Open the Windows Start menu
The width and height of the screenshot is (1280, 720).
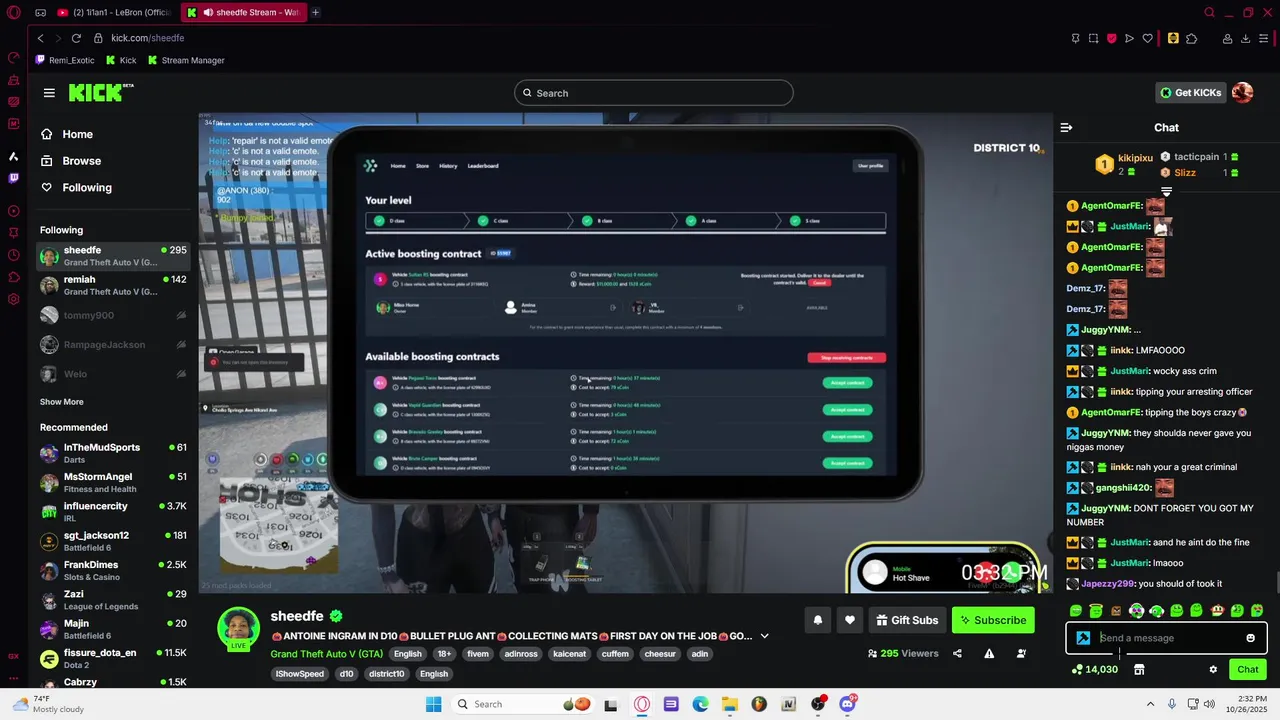tap(433, 704)
